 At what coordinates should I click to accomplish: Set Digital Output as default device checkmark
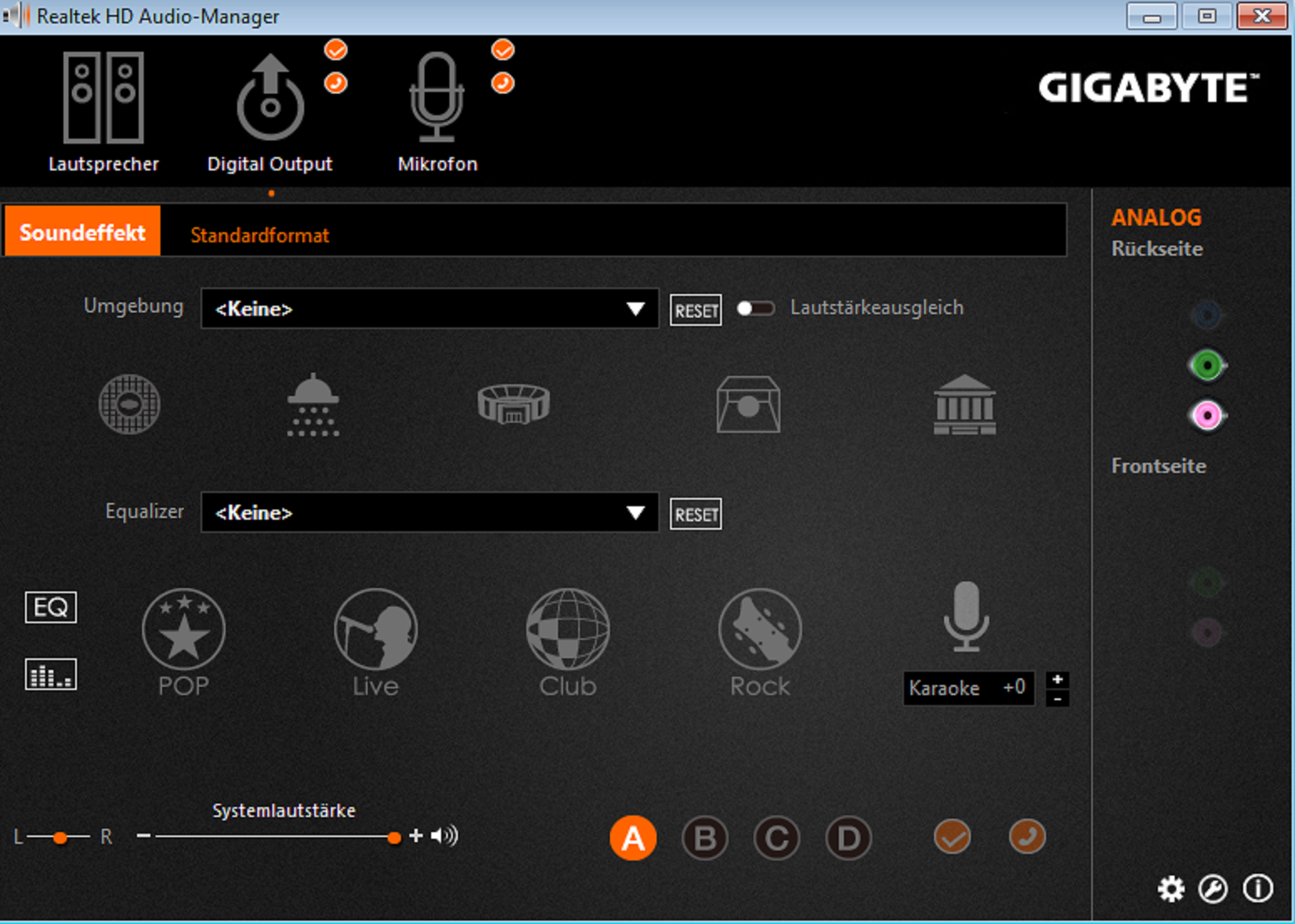[336, 50]
